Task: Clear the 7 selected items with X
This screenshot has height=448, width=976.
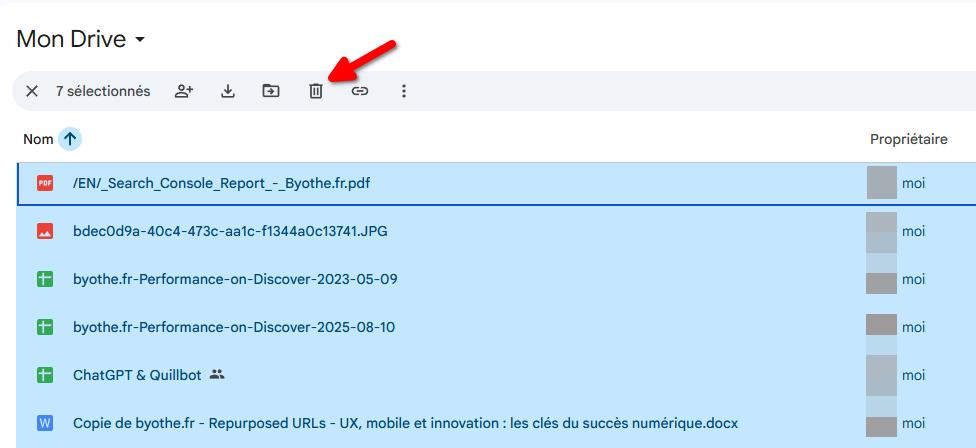Action: tap(32, 91)
